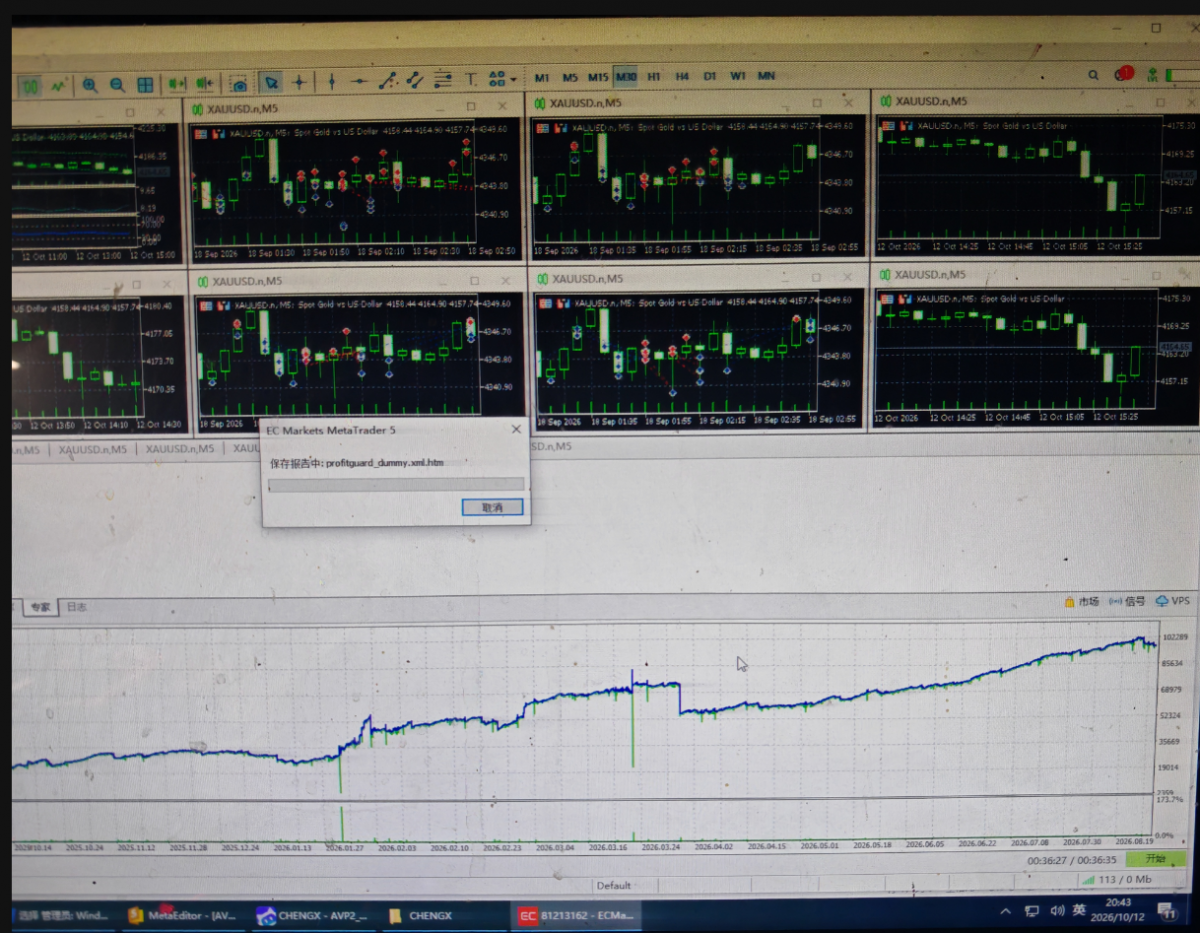Zoom in on the chart

point(90,84)
